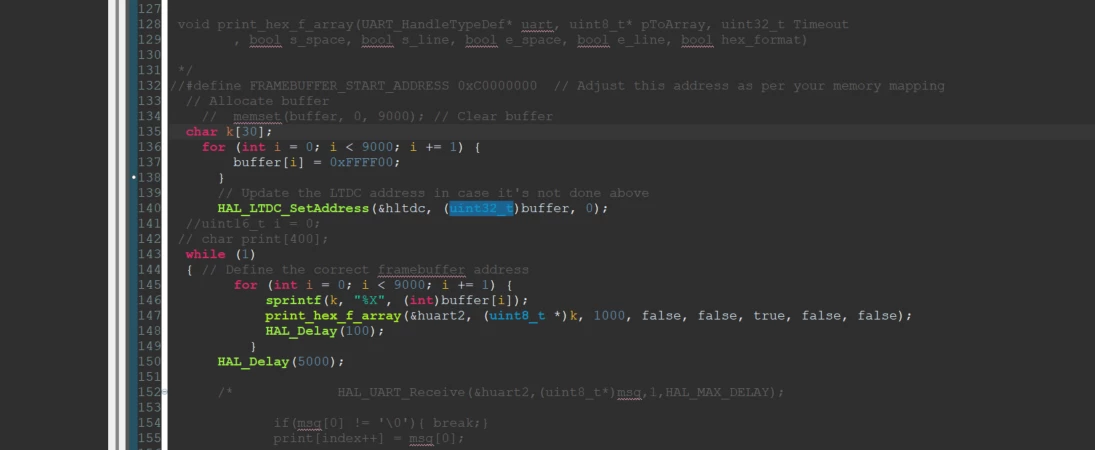Viewport: 1095px width, 450px height.
Task: Click the // Allocate buffer comment
Action: pos(258,101)
